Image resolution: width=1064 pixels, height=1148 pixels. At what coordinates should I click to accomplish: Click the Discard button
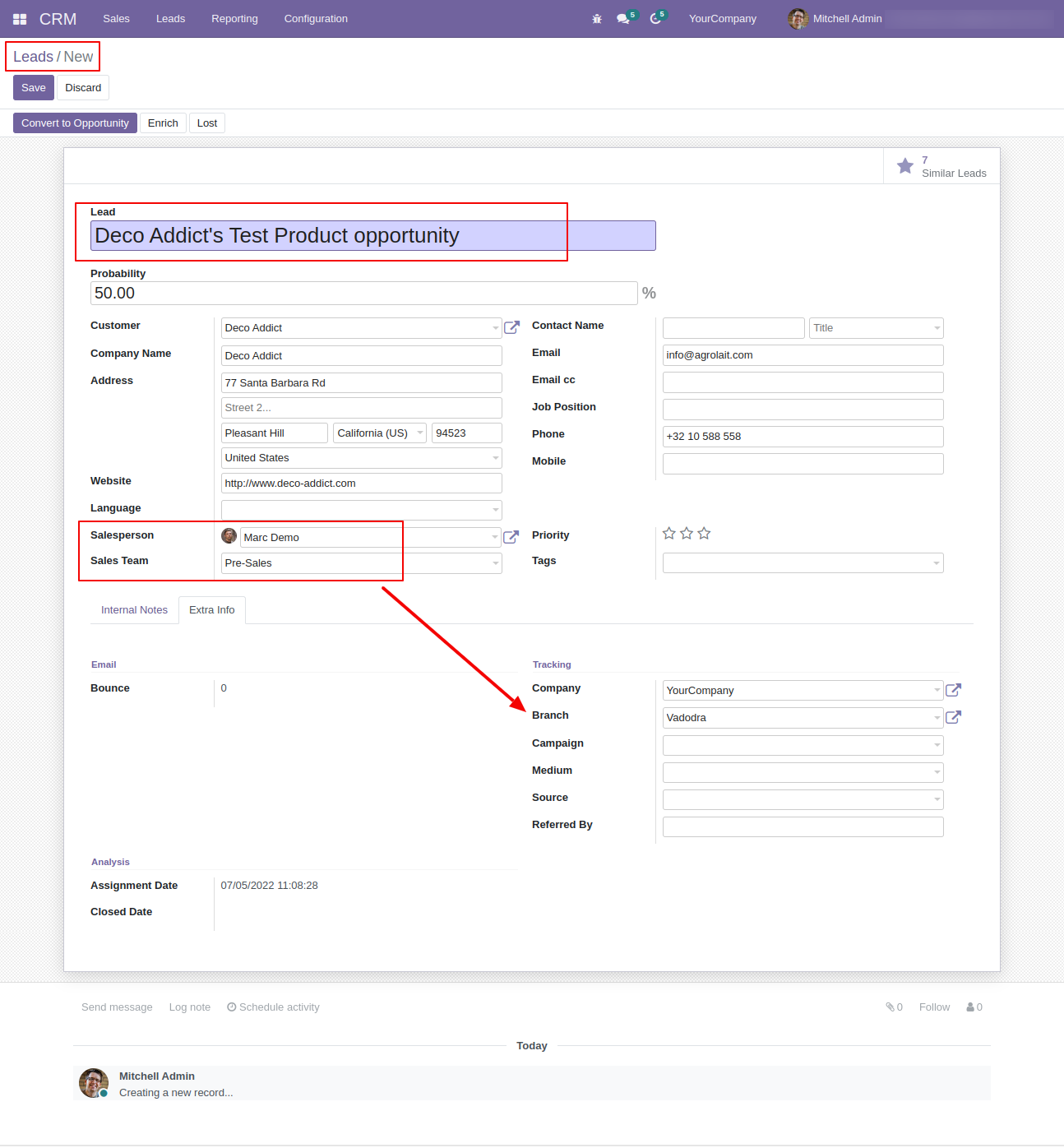[83, 88]
